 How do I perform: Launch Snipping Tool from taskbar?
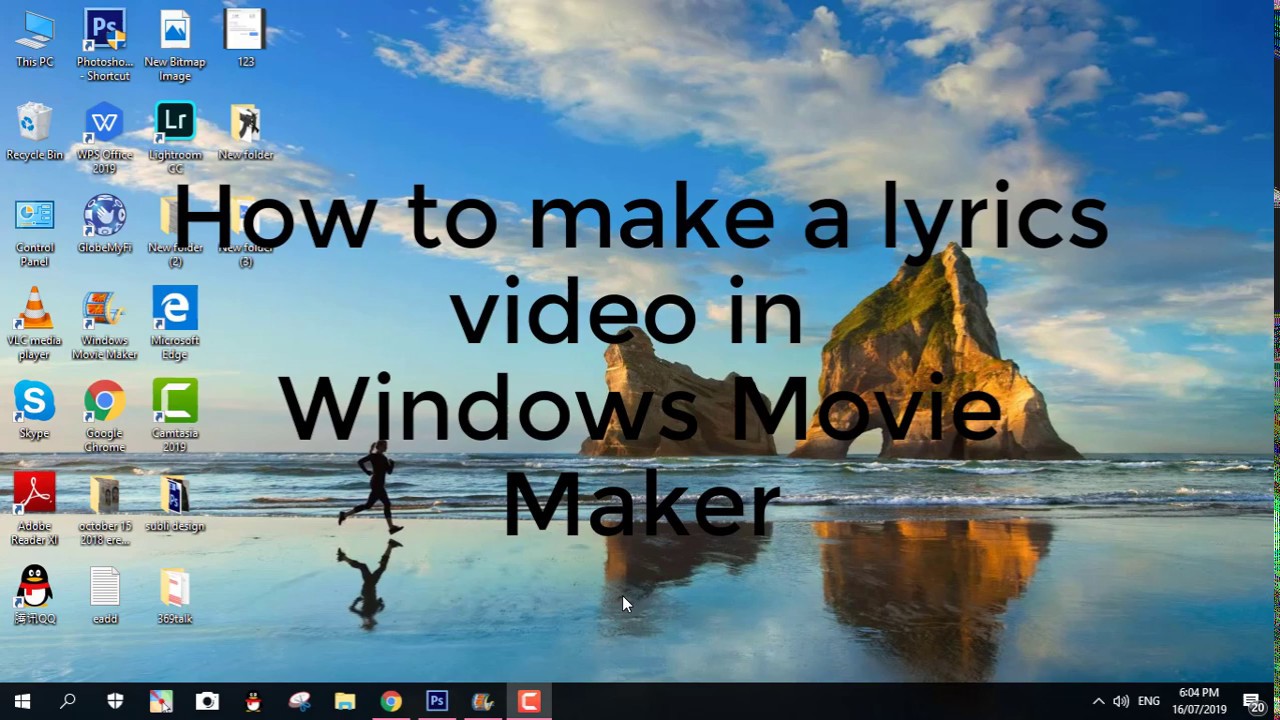pos(299,701)
